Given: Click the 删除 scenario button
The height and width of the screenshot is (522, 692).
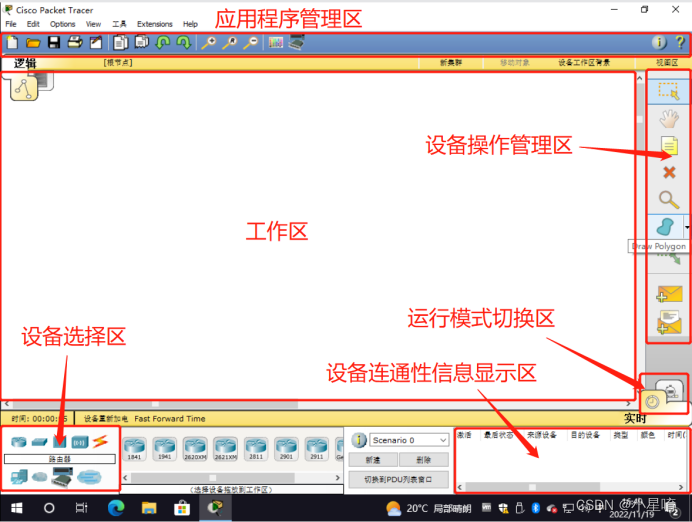Looking at the screenshot, I should click(424, 460).
